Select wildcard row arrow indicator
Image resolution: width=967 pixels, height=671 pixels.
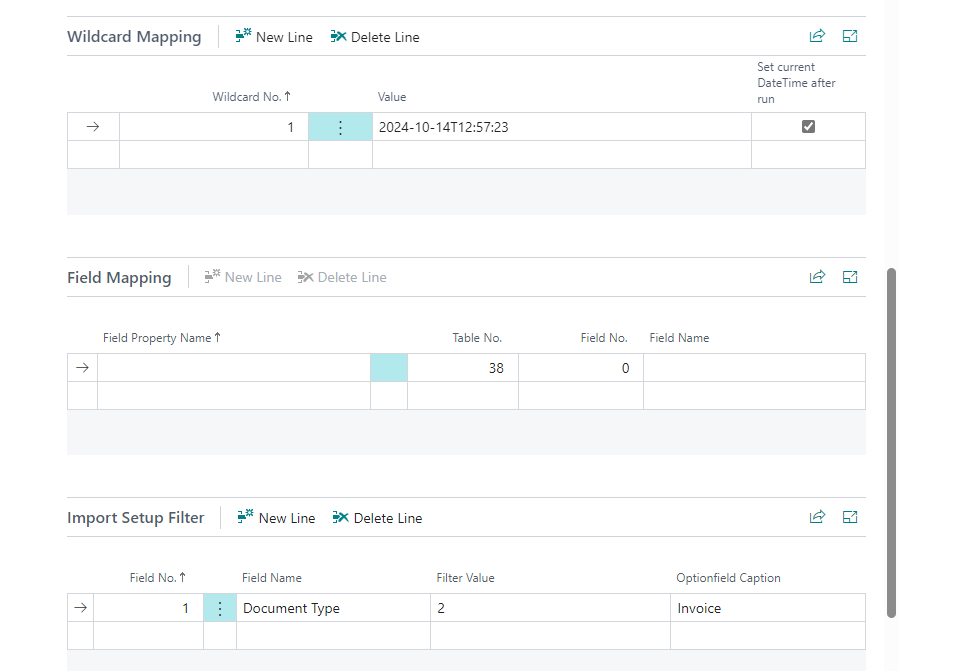(93, 127)
